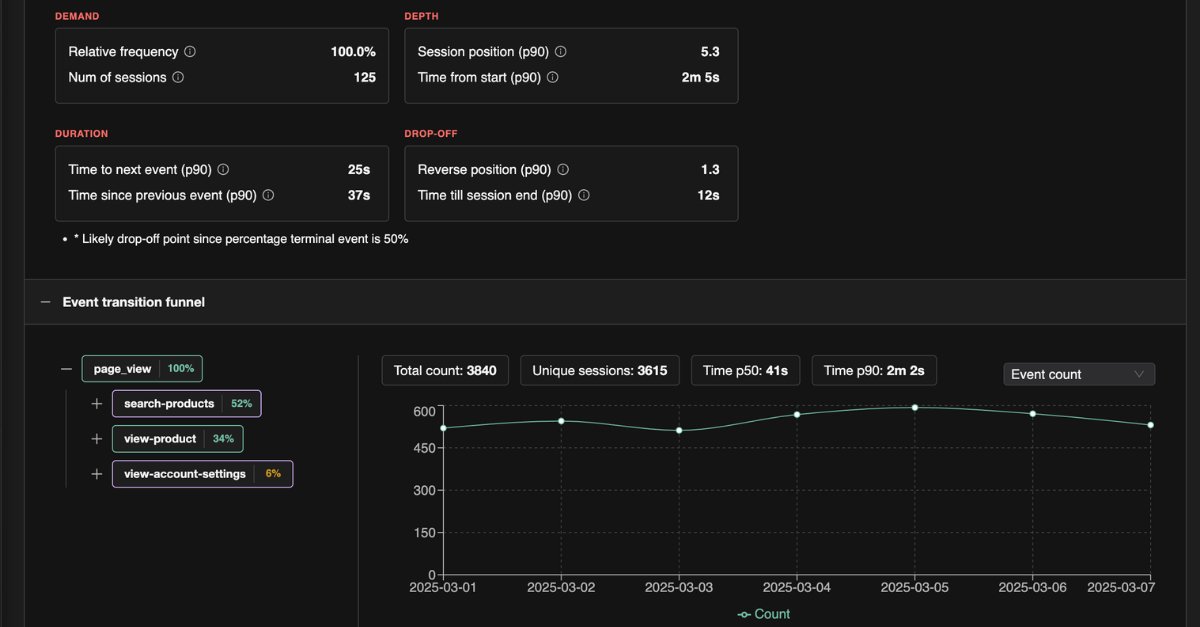
Task: Click chart data point for 2025-03-05
Action: (915, 407)
